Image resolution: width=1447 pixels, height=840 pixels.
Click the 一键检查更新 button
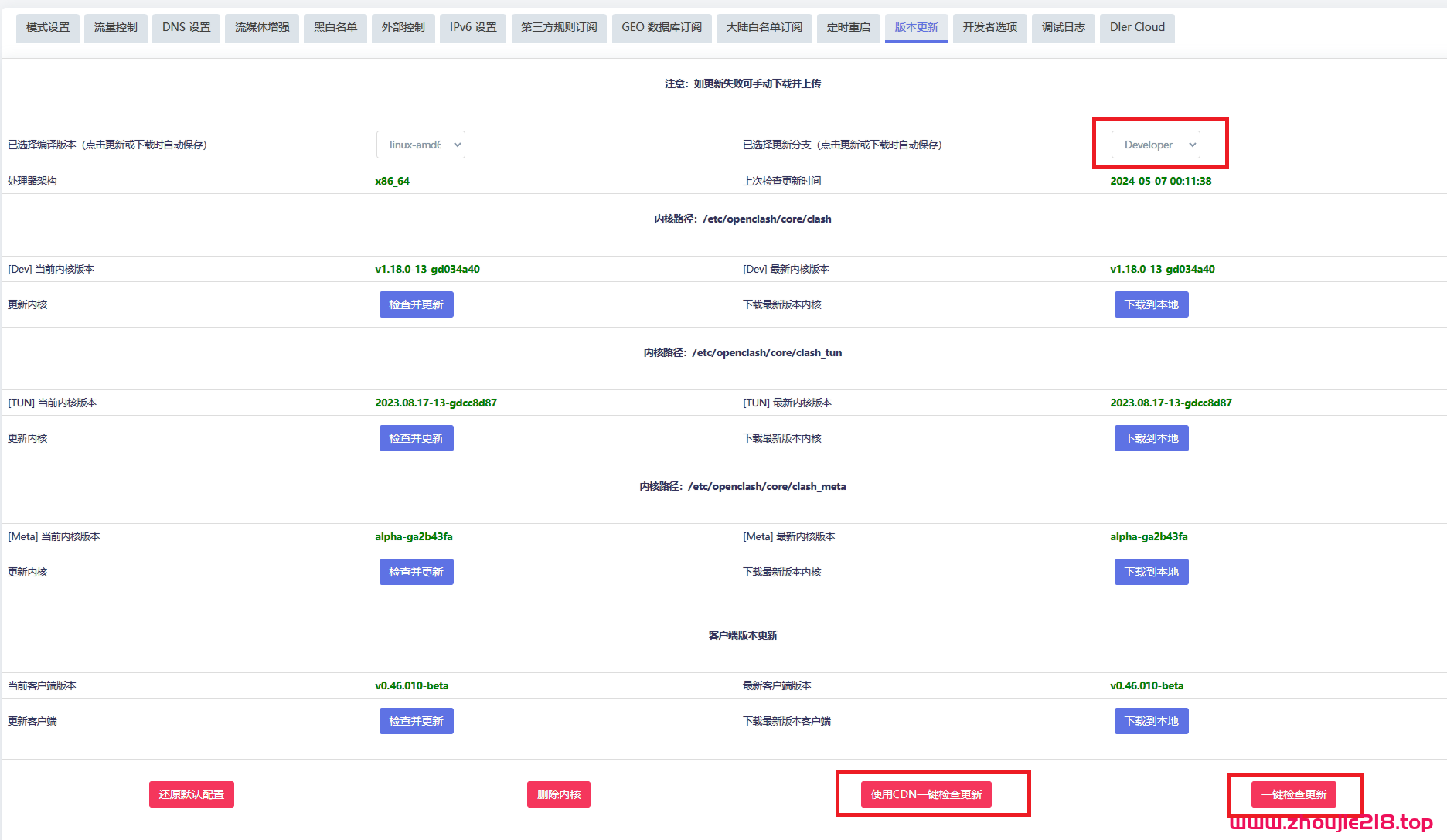(1294, 794)
